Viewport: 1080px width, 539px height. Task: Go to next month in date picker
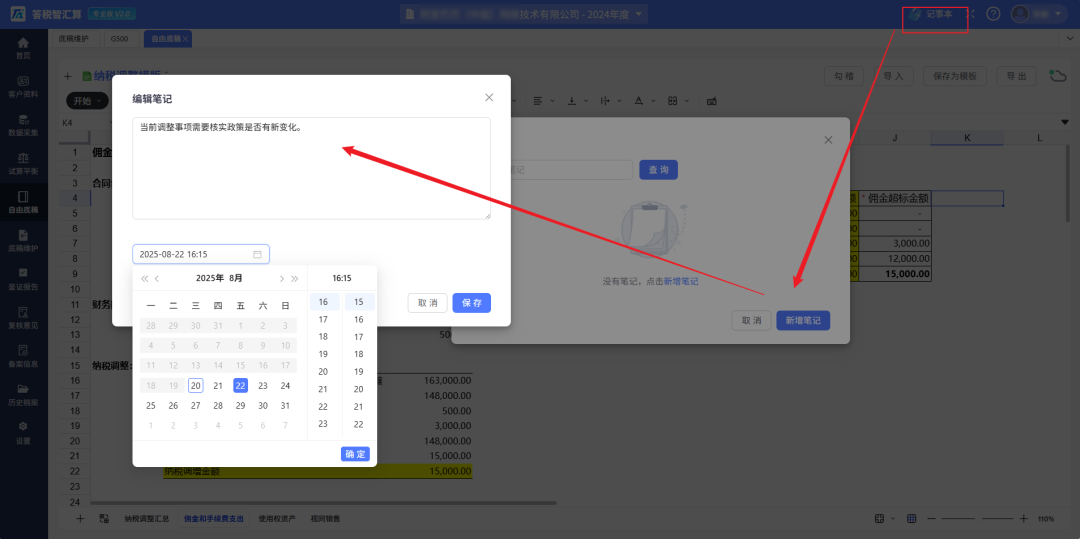[x=281, y=279]
